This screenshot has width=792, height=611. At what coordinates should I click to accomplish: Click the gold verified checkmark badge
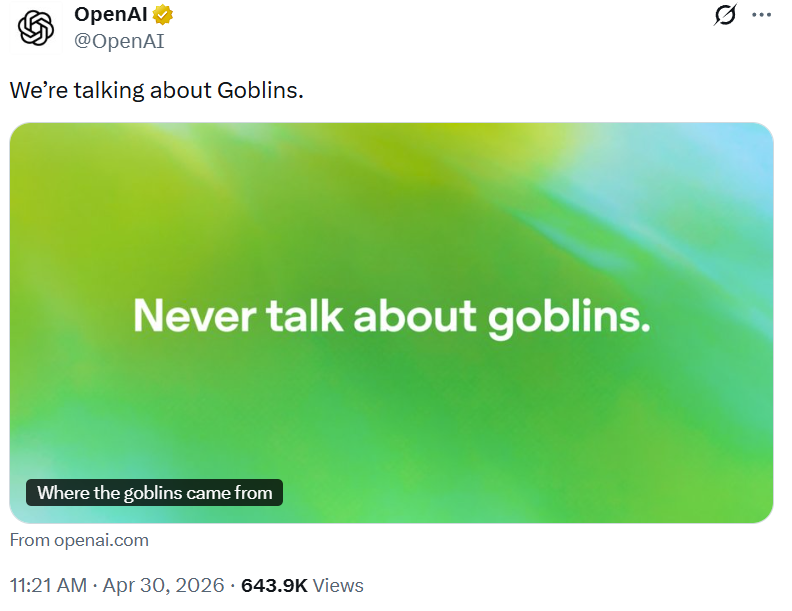163,15
